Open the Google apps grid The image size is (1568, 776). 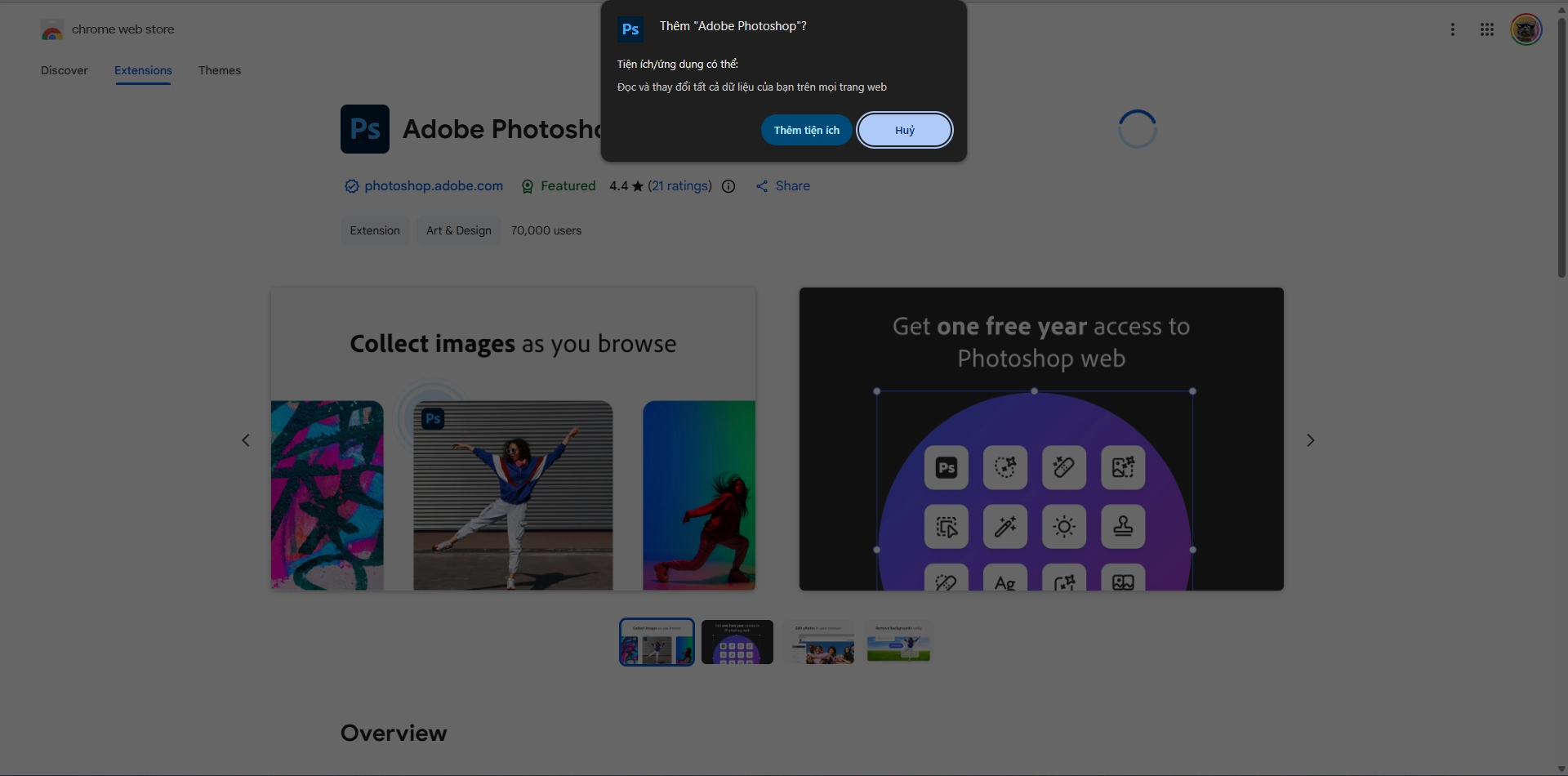click(x=1487, y=29)
